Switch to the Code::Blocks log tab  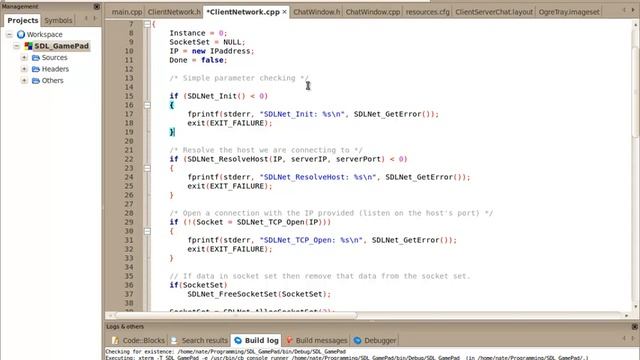pyautogui.click(x=139, y=340)
